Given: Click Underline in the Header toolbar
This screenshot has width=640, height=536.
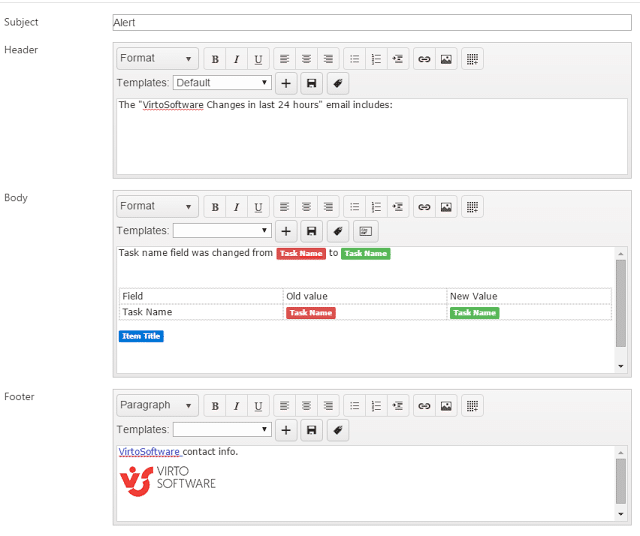Looking at the screenshot, I should point(258,59).
